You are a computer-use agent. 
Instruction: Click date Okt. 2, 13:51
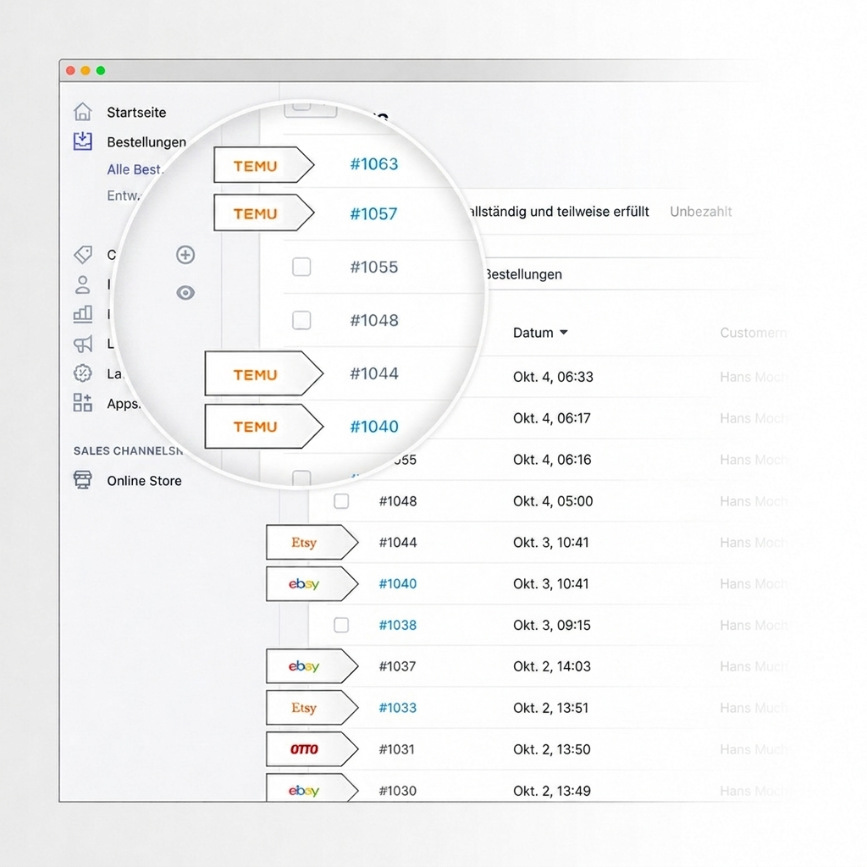coord(551,708)
